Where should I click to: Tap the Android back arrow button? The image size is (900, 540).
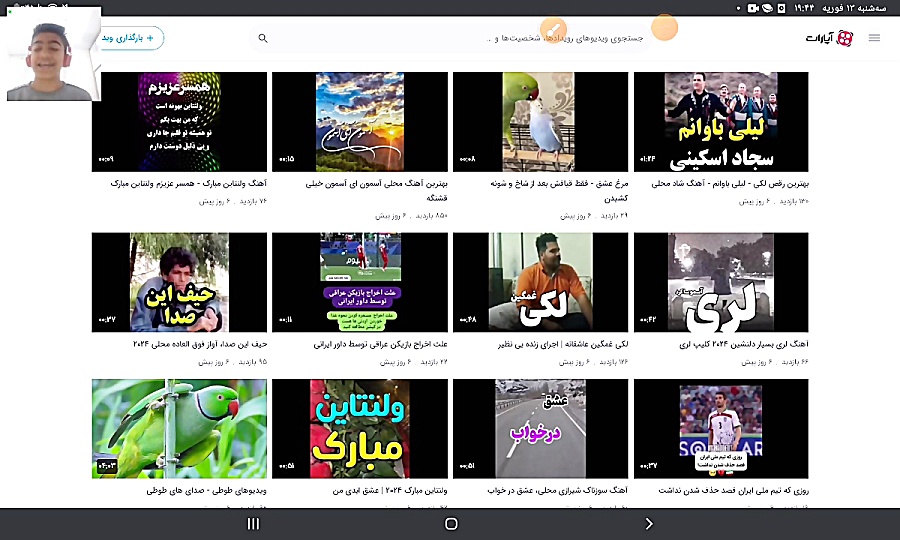649,523
